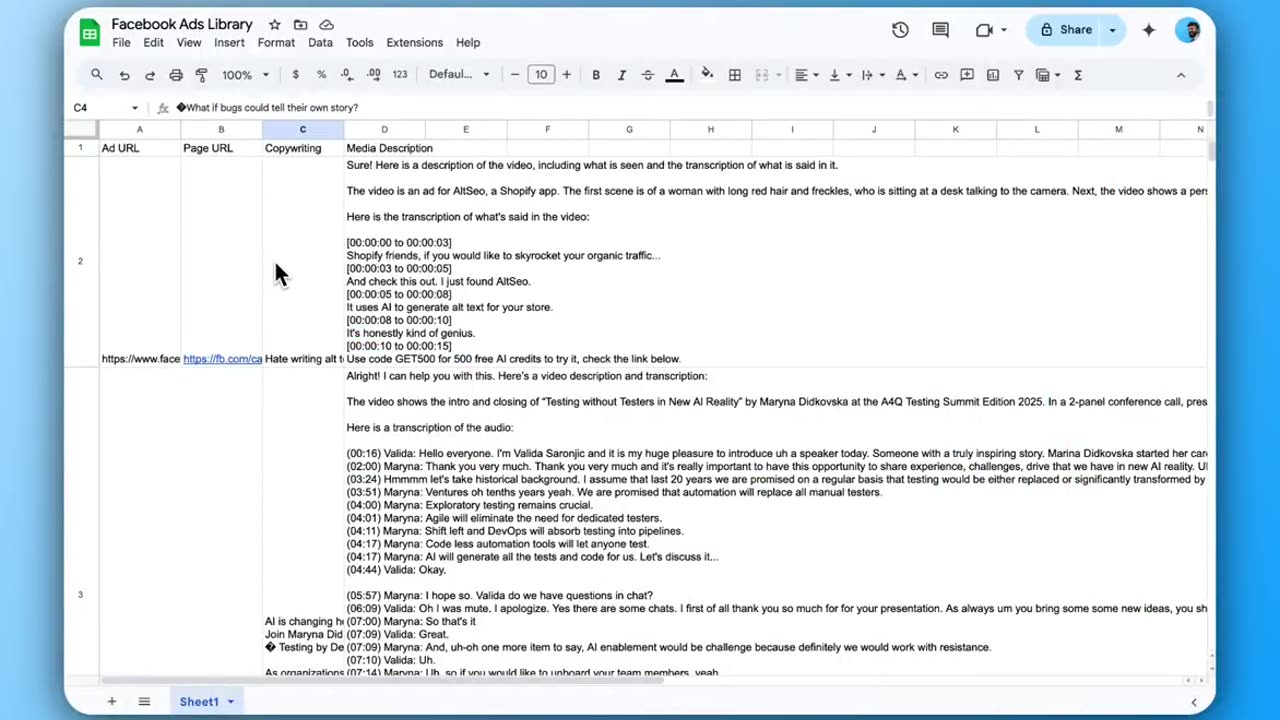Open the text wrapping dropdown
The width and height of the screenshot is (1280, 720).
click(871, 75)
